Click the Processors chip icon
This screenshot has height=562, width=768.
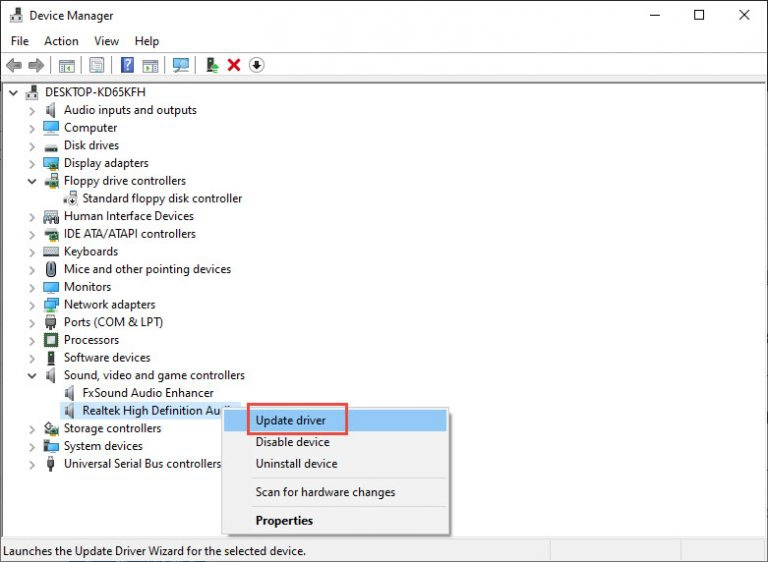click(51, 340)
